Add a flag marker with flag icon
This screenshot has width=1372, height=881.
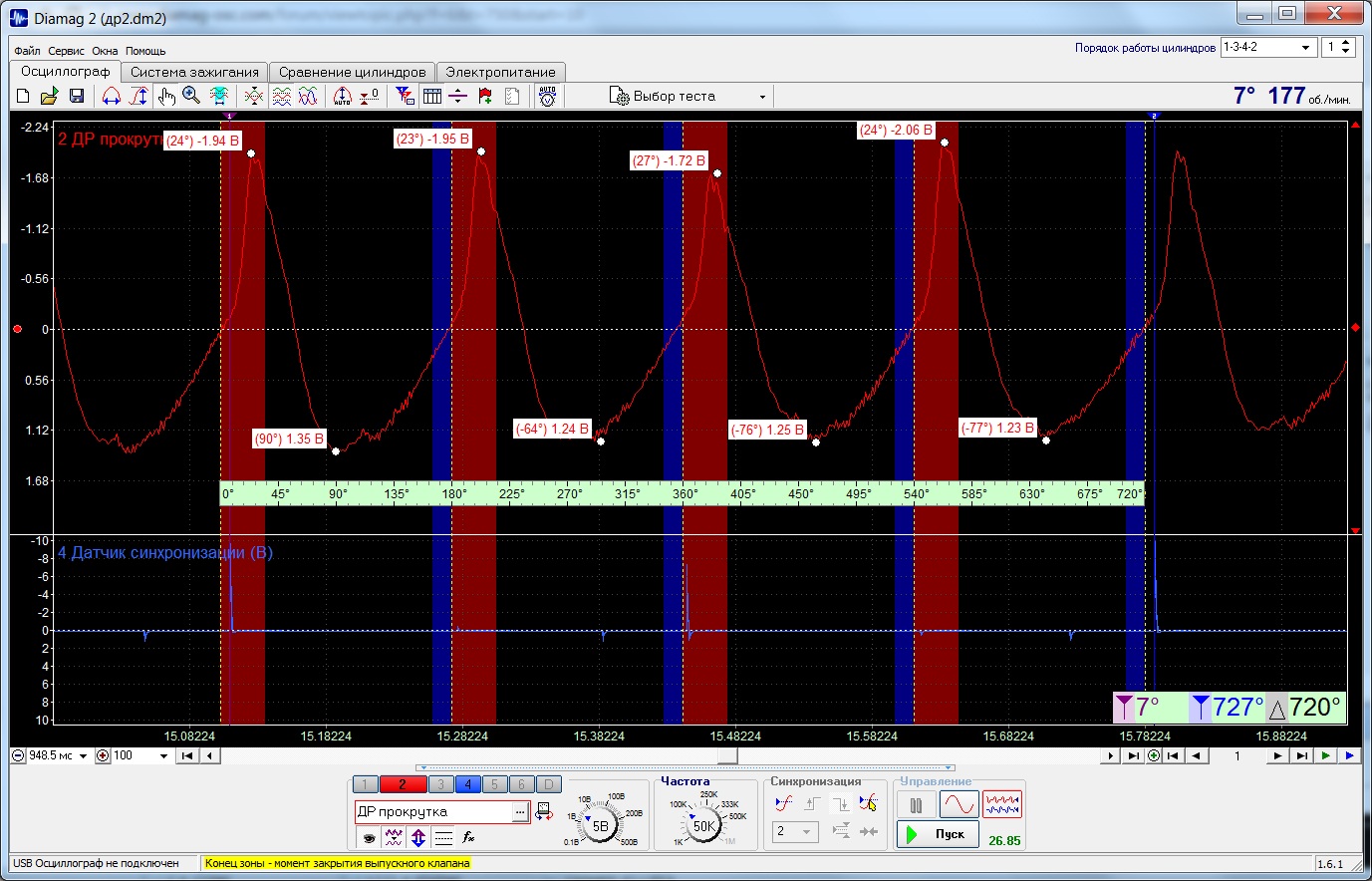(x=485, y=96)
